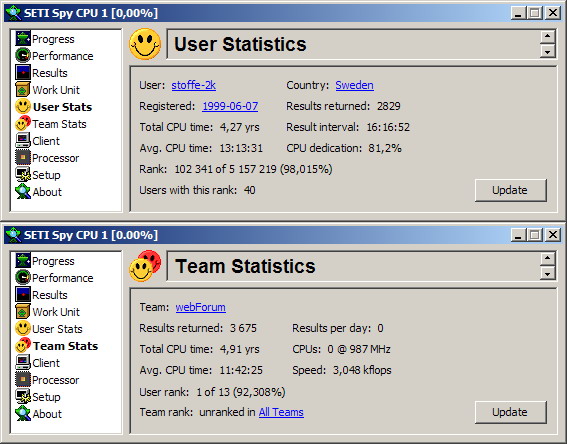This screenshot has width=567, height=444.
Task: Open Work Unit label in Team Statistics window
Action: pyautogui.click(x=56, y=312)
